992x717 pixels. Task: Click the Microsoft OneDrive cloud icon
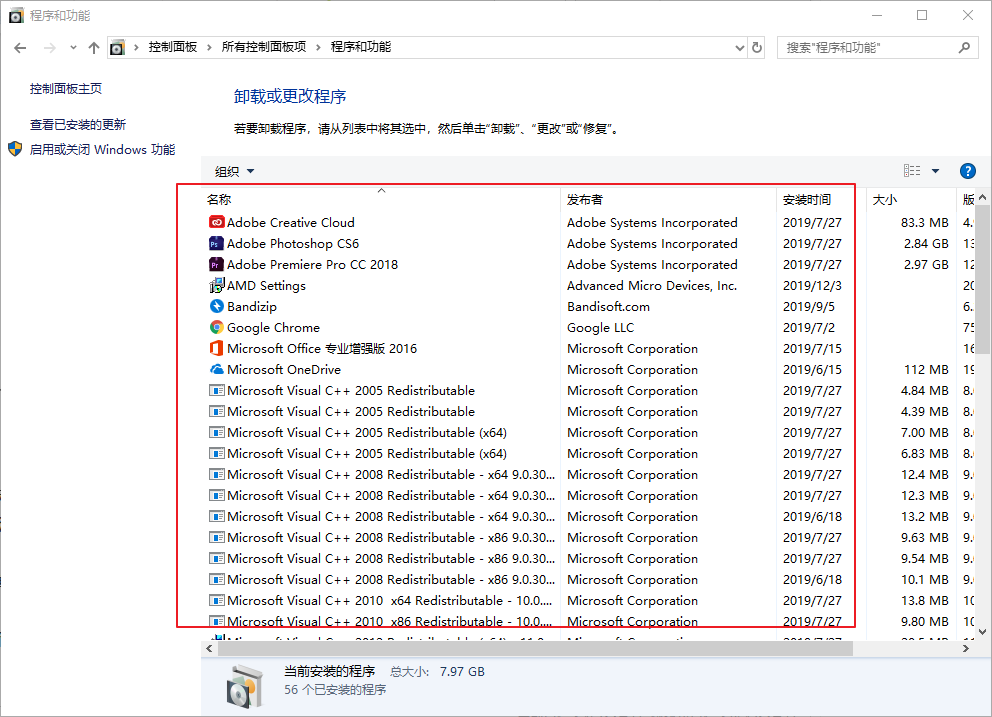tap(216, 370)
